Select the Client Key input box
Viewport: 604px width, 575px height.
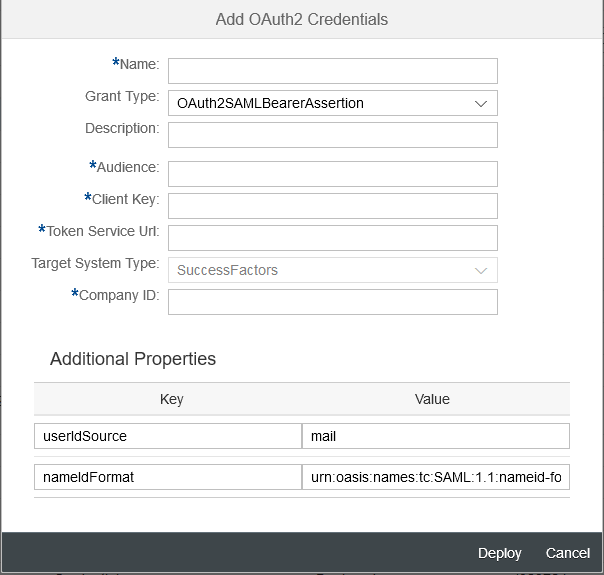(333, 206)
